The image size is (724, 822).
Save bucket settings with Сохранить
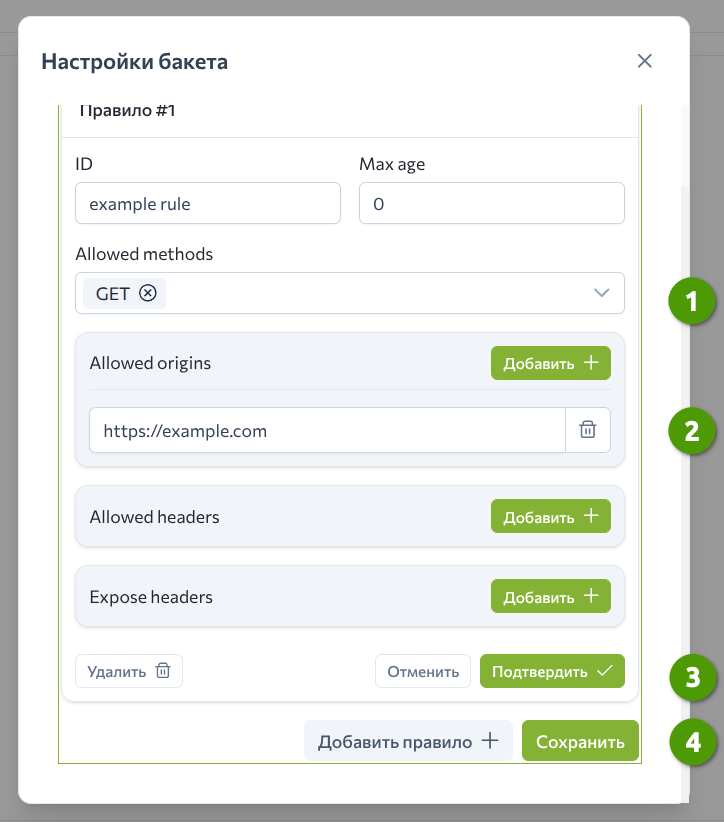click(x=580, y=741)
